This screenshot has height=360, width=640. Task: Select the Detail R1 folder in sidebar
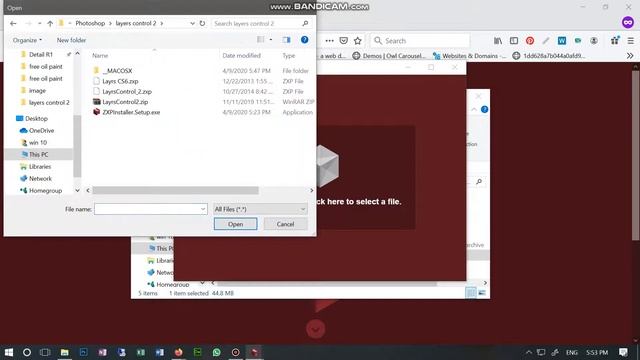pos(41,54)
